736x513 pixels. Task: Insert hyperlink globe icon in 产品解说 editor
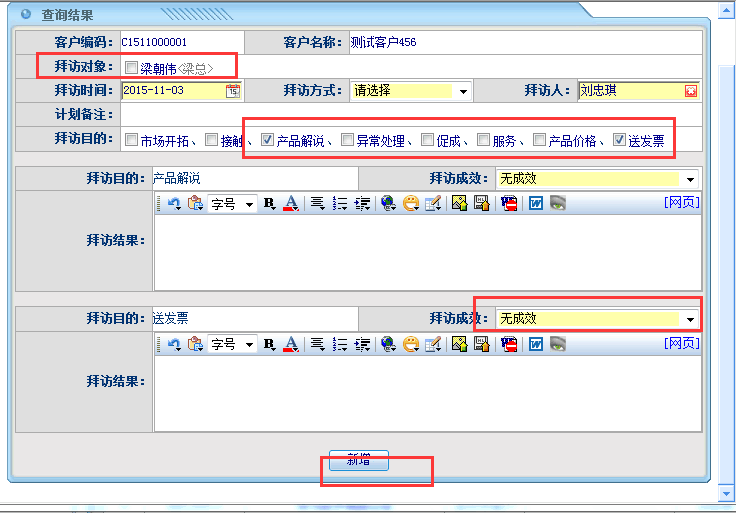[x=389, y=203]
